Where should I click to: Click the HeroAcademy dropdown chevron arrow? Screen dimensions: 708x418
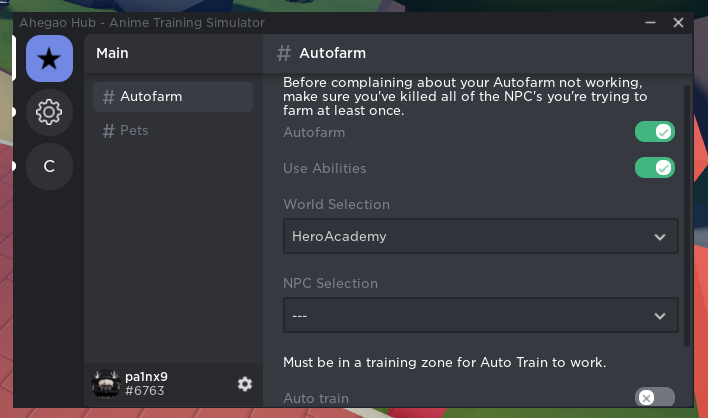click(x=659, y=237)
